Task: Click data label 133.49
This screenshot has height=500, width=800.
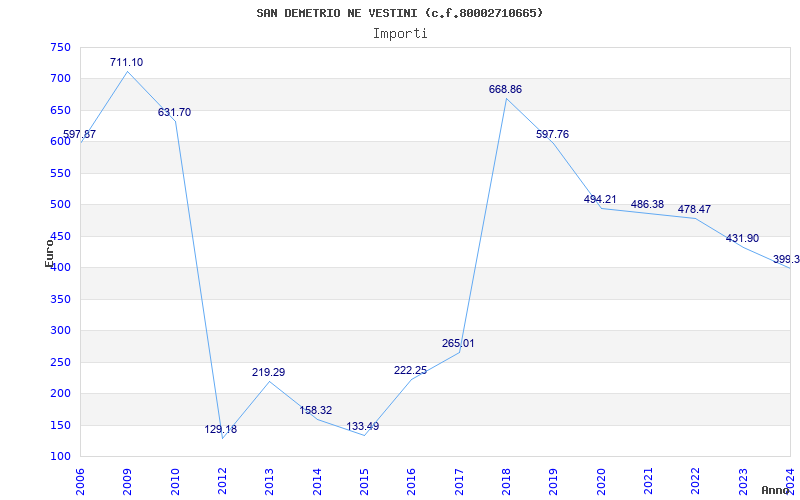Action: click(363, 427)
